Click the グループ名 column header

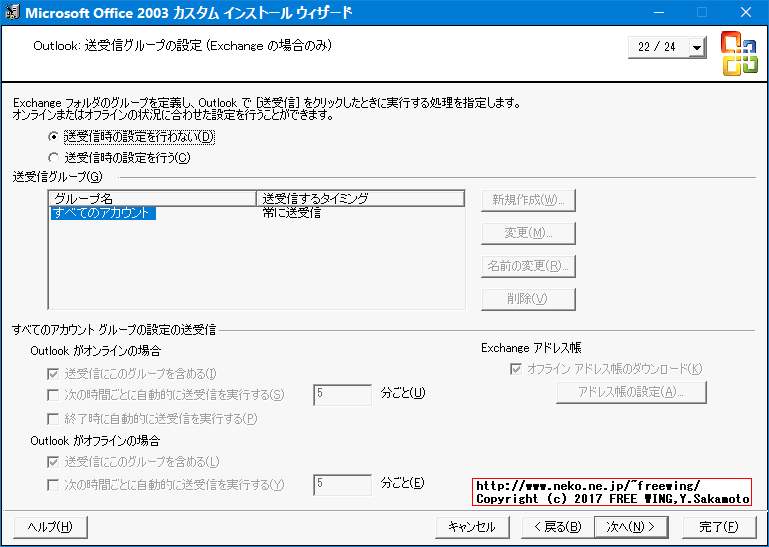click(x=153, y=198)
